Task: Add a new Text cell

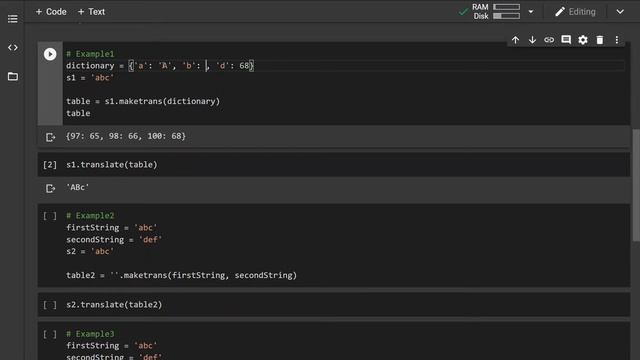Action: (91, 12)
